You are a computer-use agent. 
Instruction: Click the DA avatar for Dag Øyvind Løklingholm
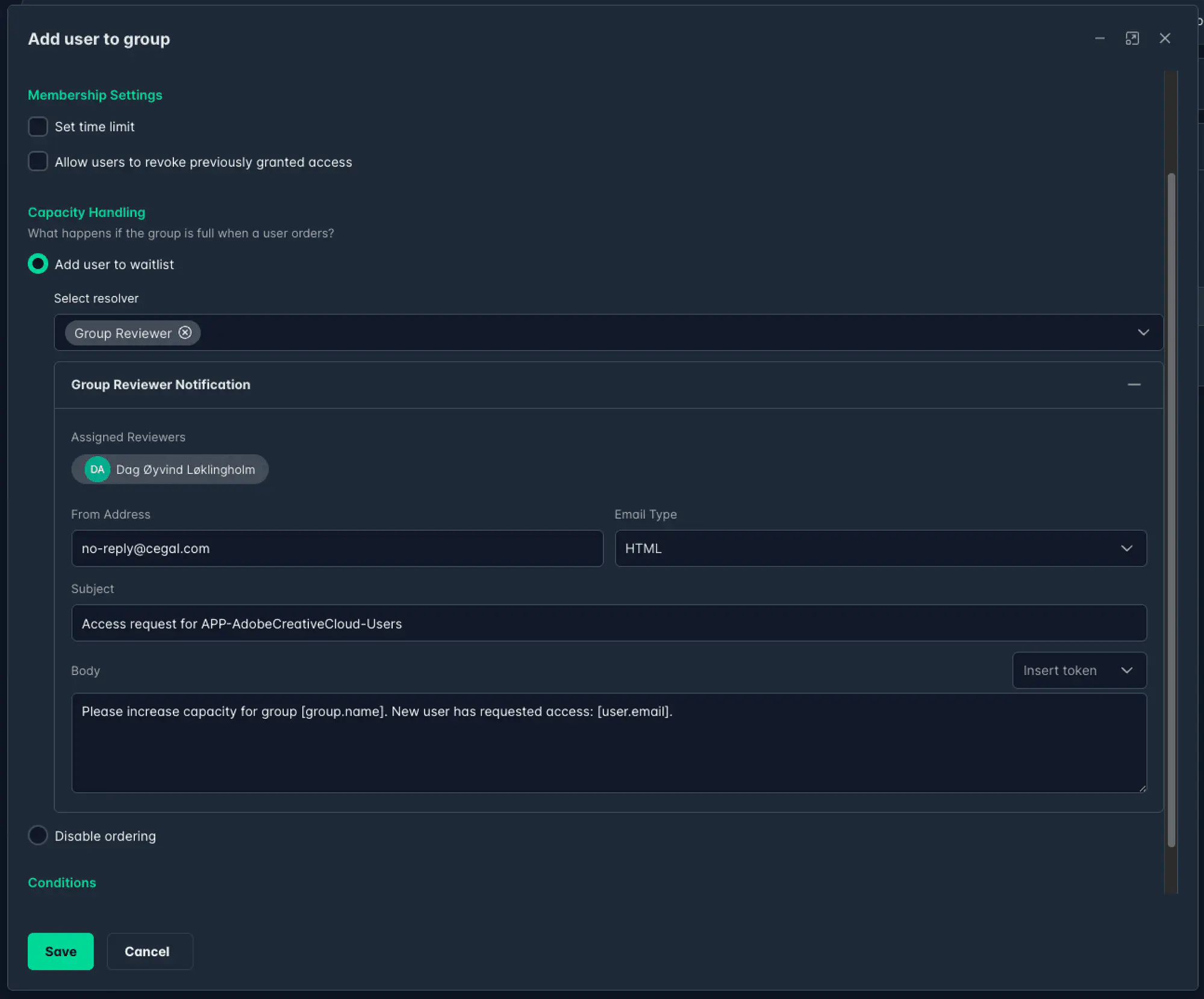97,469
